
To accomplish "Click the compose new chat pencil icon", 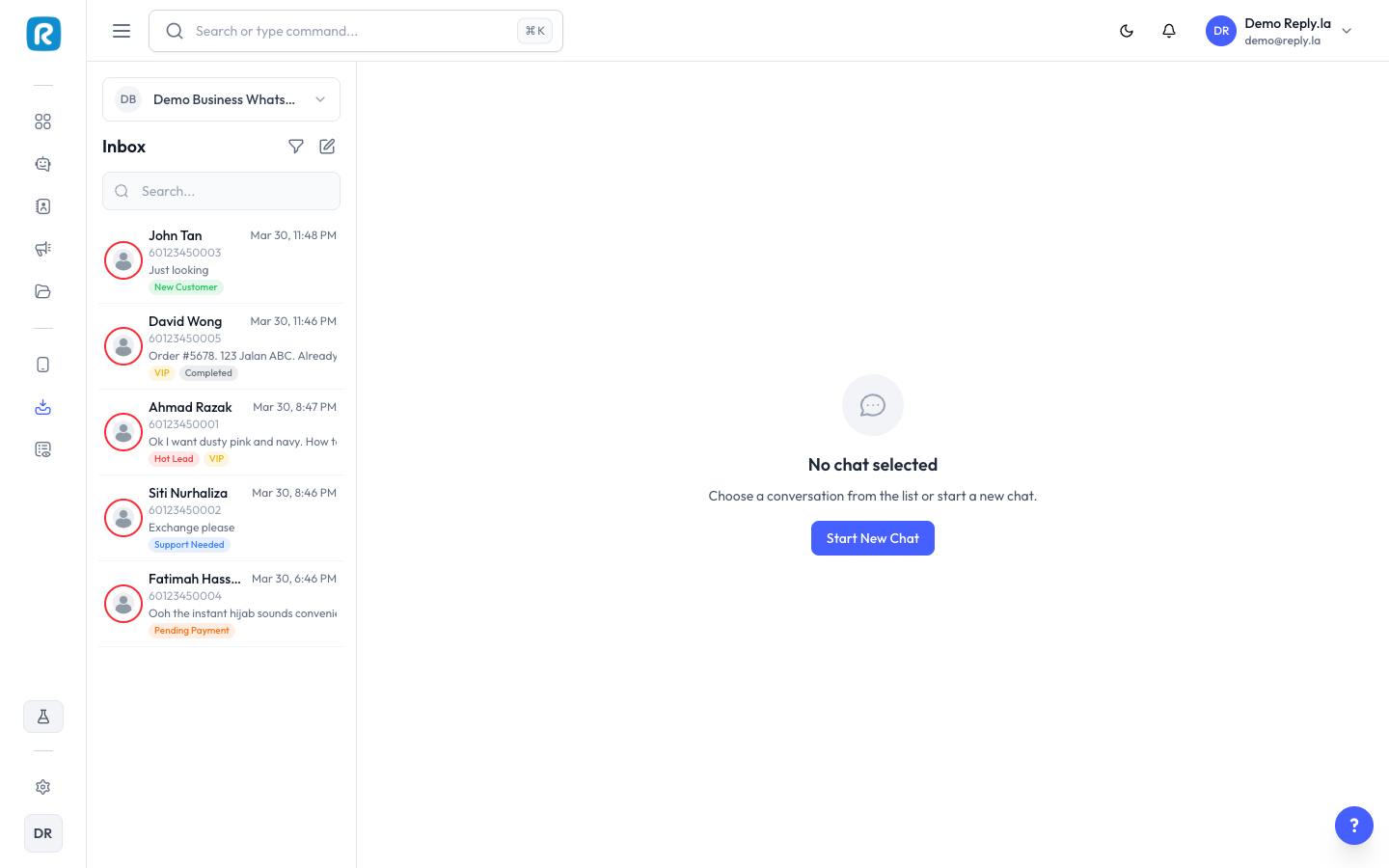I will coord(327,147).
